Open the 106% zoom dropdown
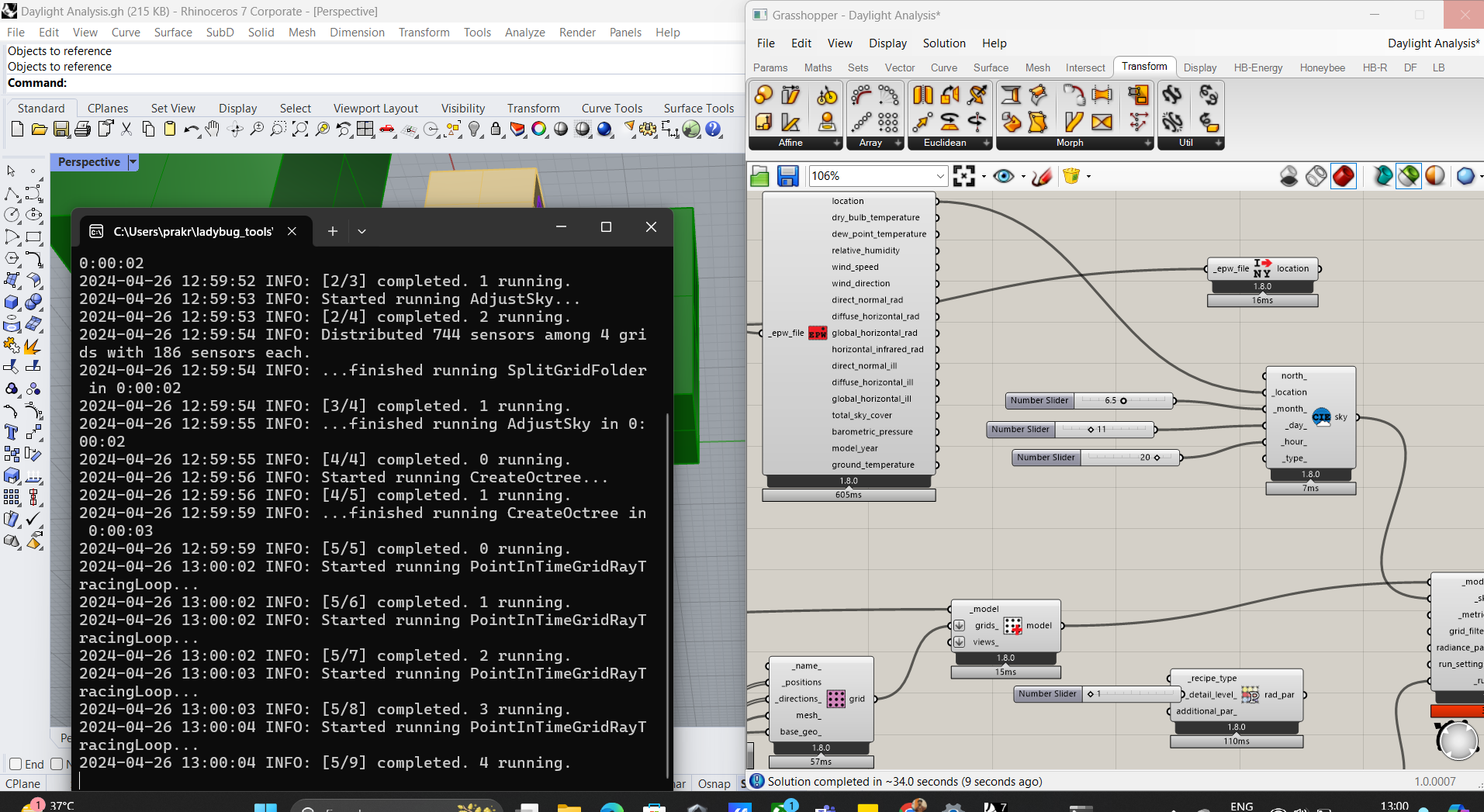This screenshot has height=812, width=1484. [x=939, y=176]
